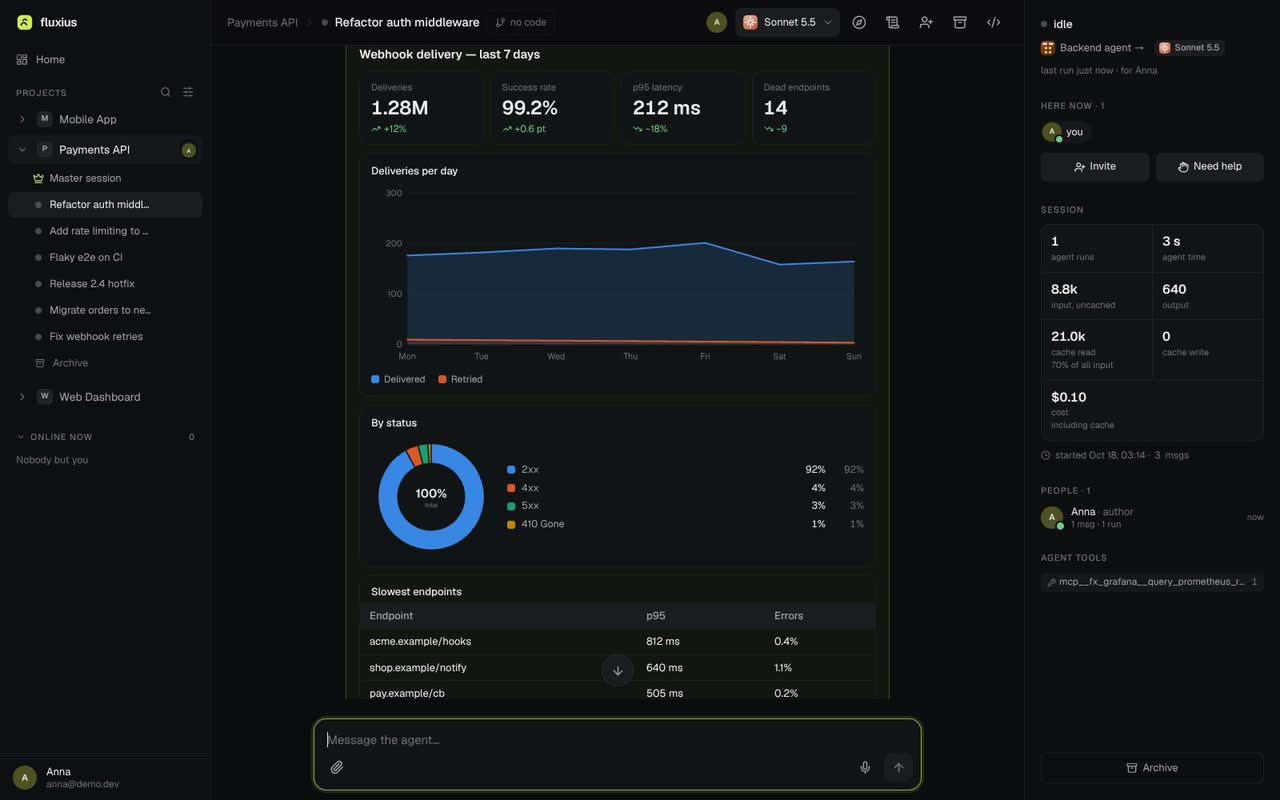This screenshot has width=1280, height=800.
Task: Select the 'Release 2.4 hotfix' session
Action: [105, 284]
